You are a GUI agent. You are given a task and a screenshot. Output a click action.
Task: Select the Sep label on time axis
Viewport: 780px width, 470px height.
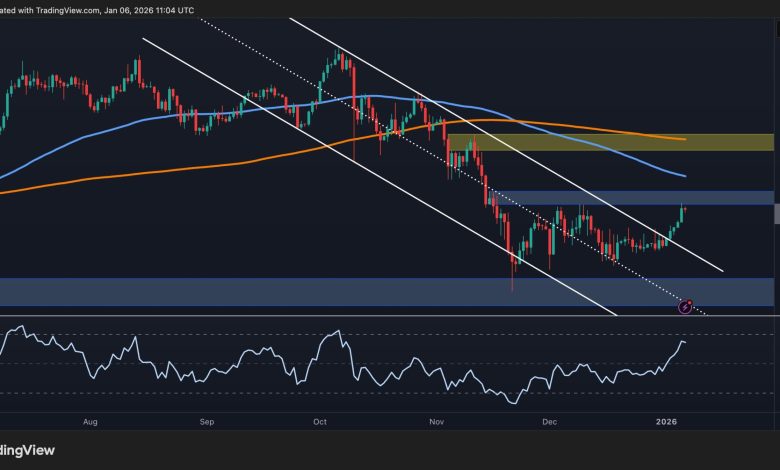click(x=207, y=422)
